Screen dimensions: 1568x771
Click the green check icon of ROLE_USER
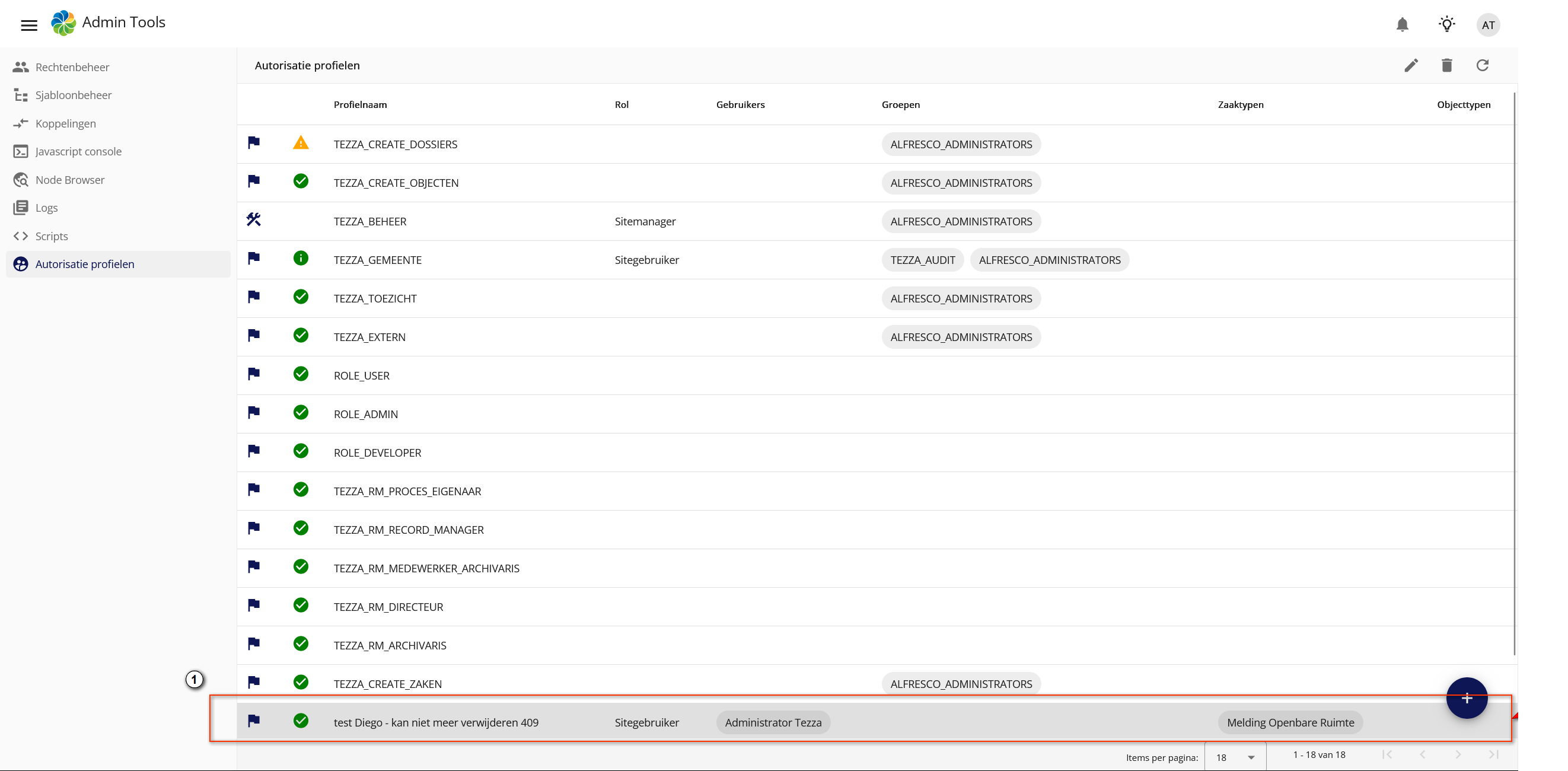tap(301, 374)
